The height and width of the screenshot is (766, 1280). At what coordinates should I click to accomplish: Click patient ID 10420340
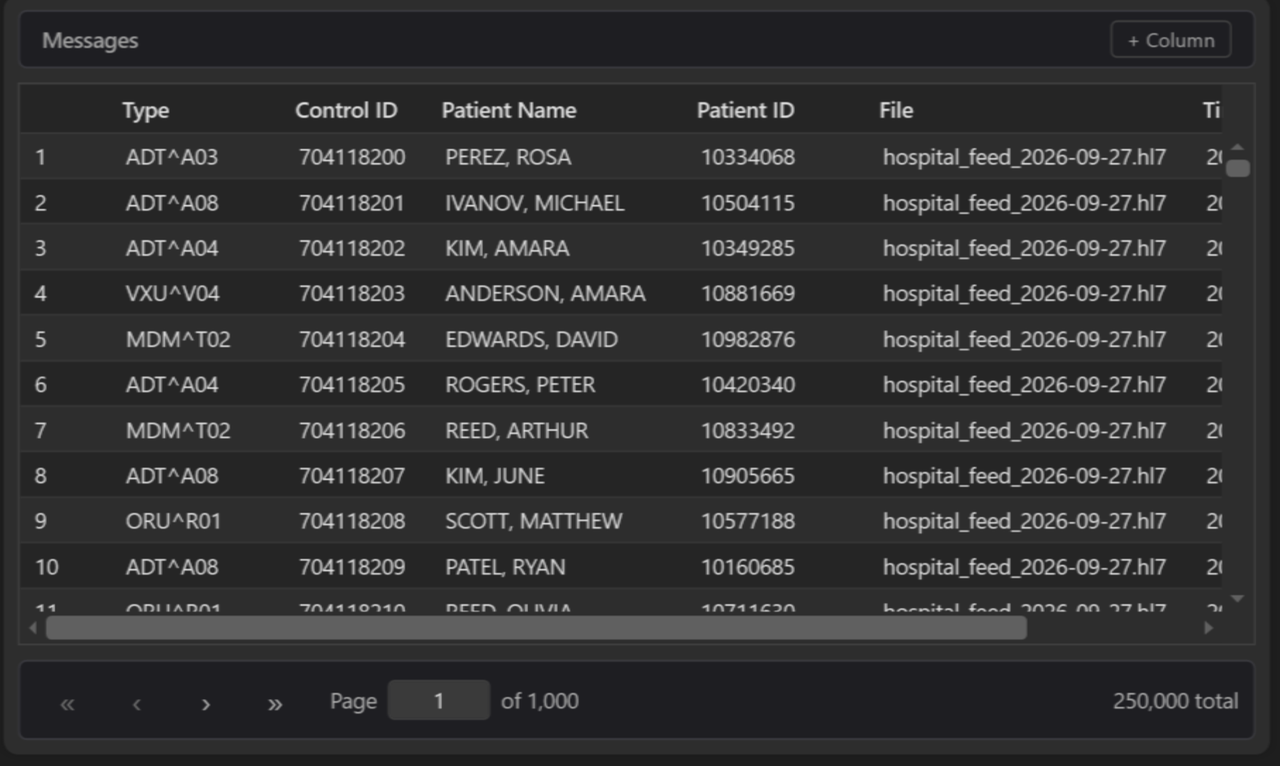(x=748, y=385)
